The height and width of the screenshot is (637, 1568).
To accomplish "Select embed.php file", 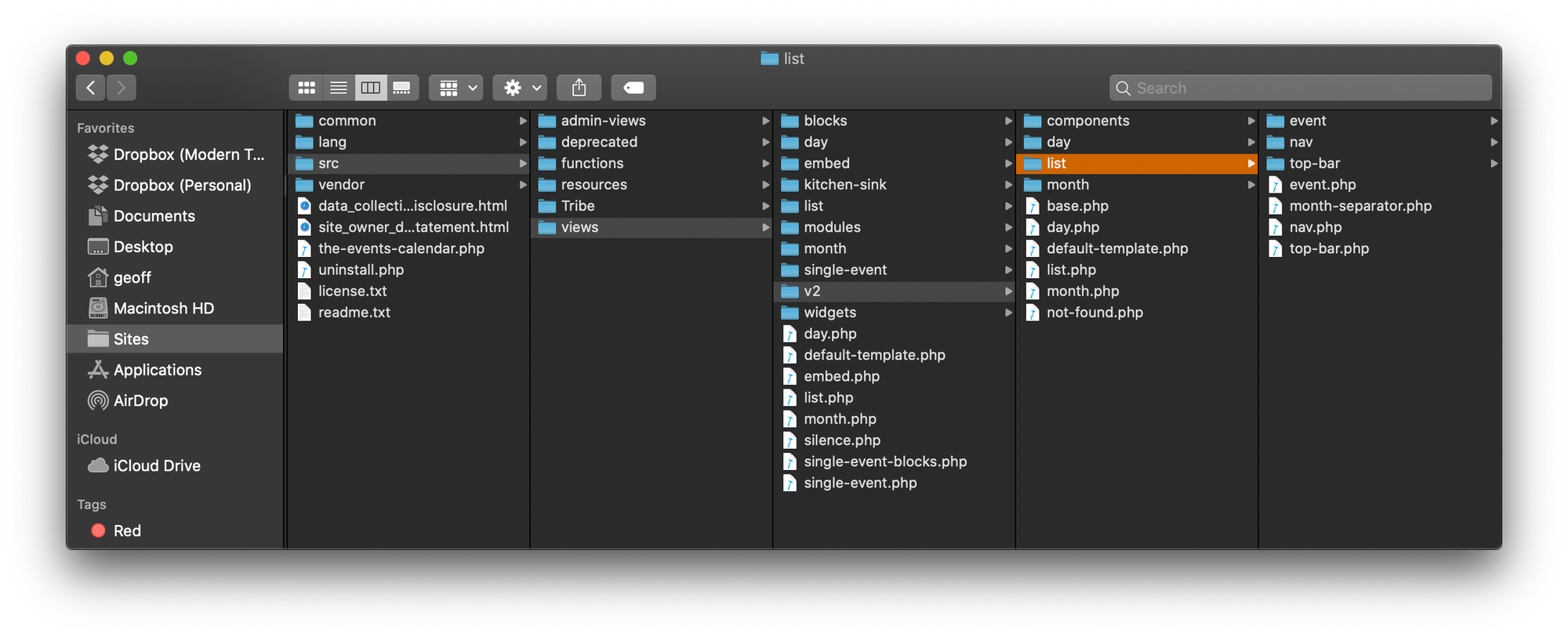I will click(895, 376).
